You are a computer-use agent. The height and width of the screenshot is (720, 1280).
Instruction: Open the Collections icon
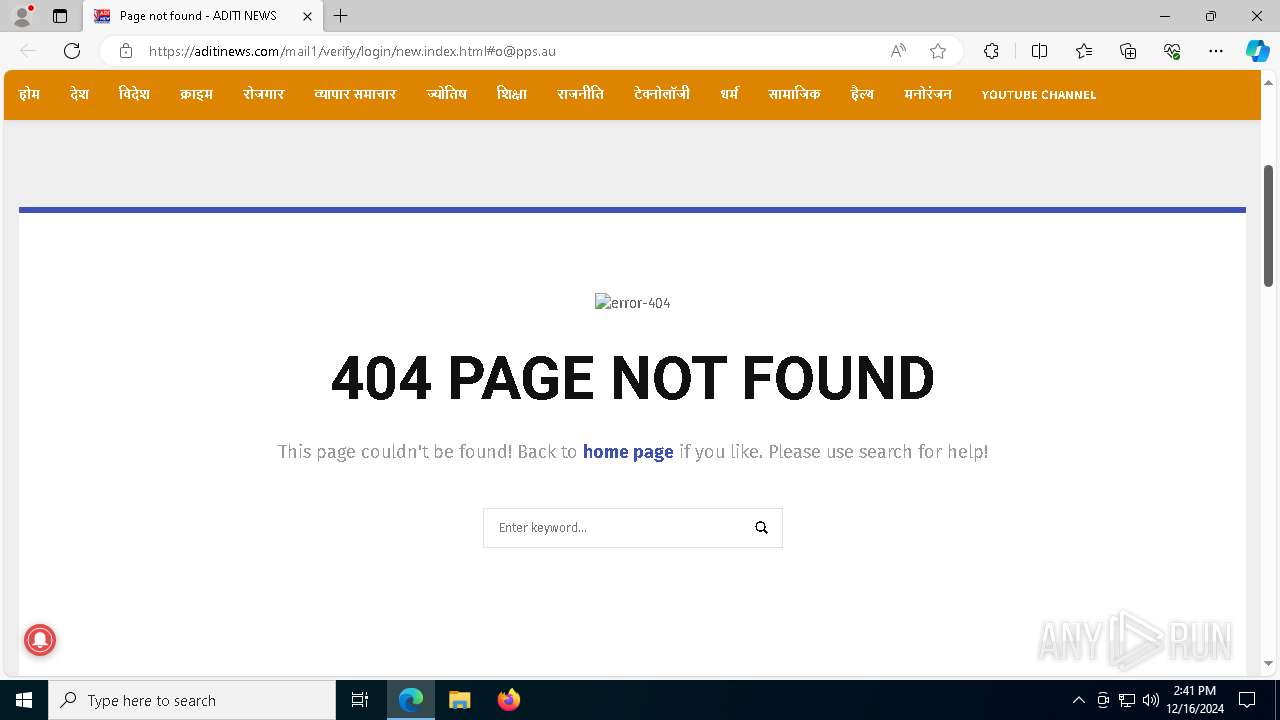[x=1128, y=51]
